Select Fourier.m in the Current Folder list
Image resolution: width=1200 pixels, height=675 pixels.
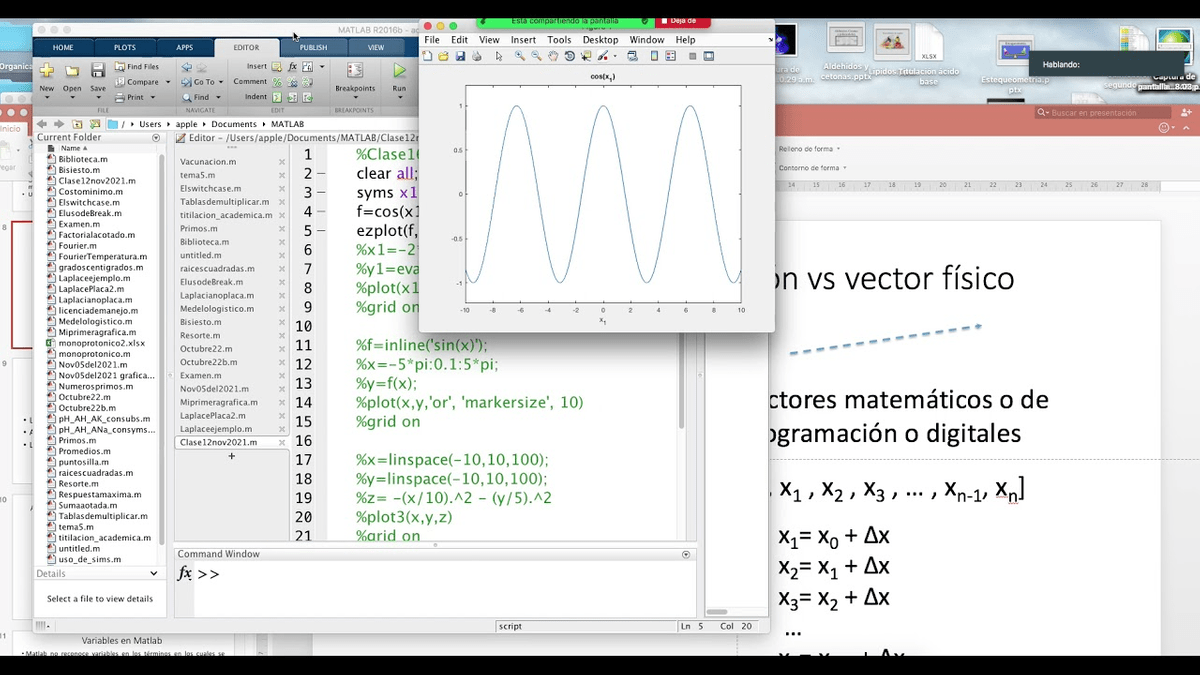[x=77, y=245]
